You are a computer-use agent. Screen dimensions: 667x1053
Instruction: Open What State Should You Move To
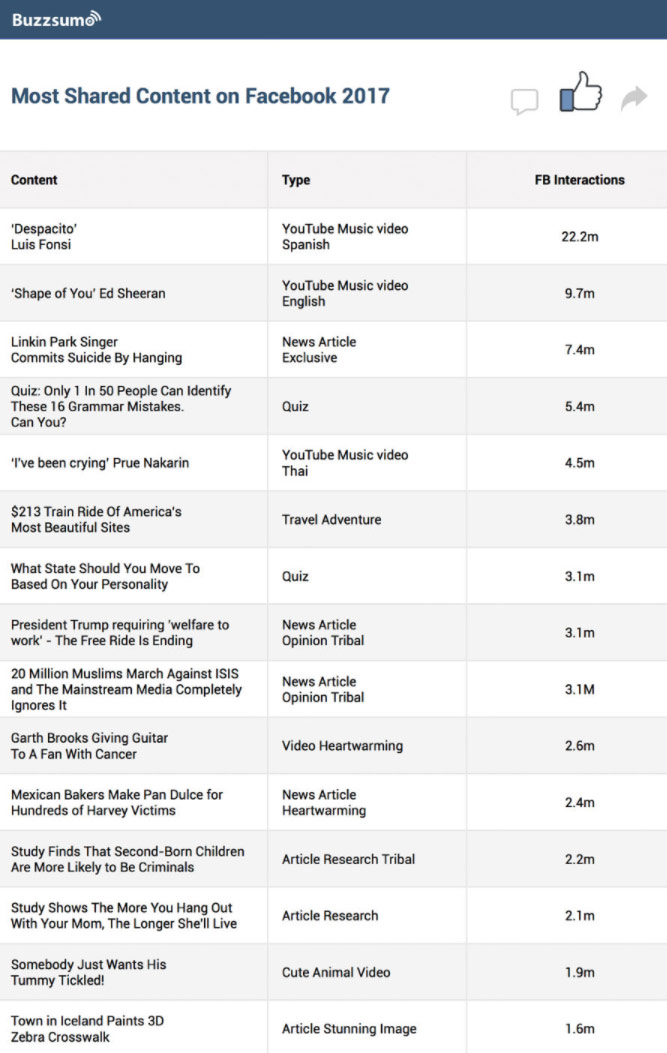pos(105,576)
